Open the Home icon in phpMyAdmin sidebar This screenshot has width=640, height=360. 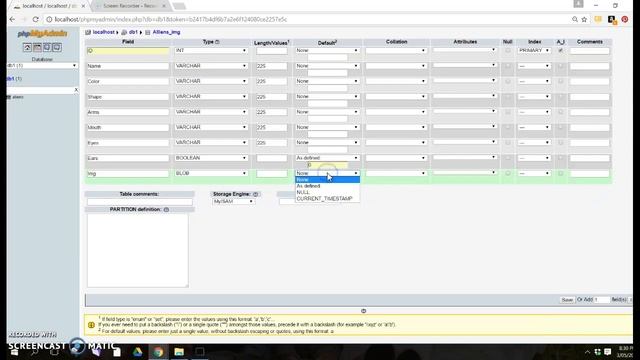[x=27, y=47]
